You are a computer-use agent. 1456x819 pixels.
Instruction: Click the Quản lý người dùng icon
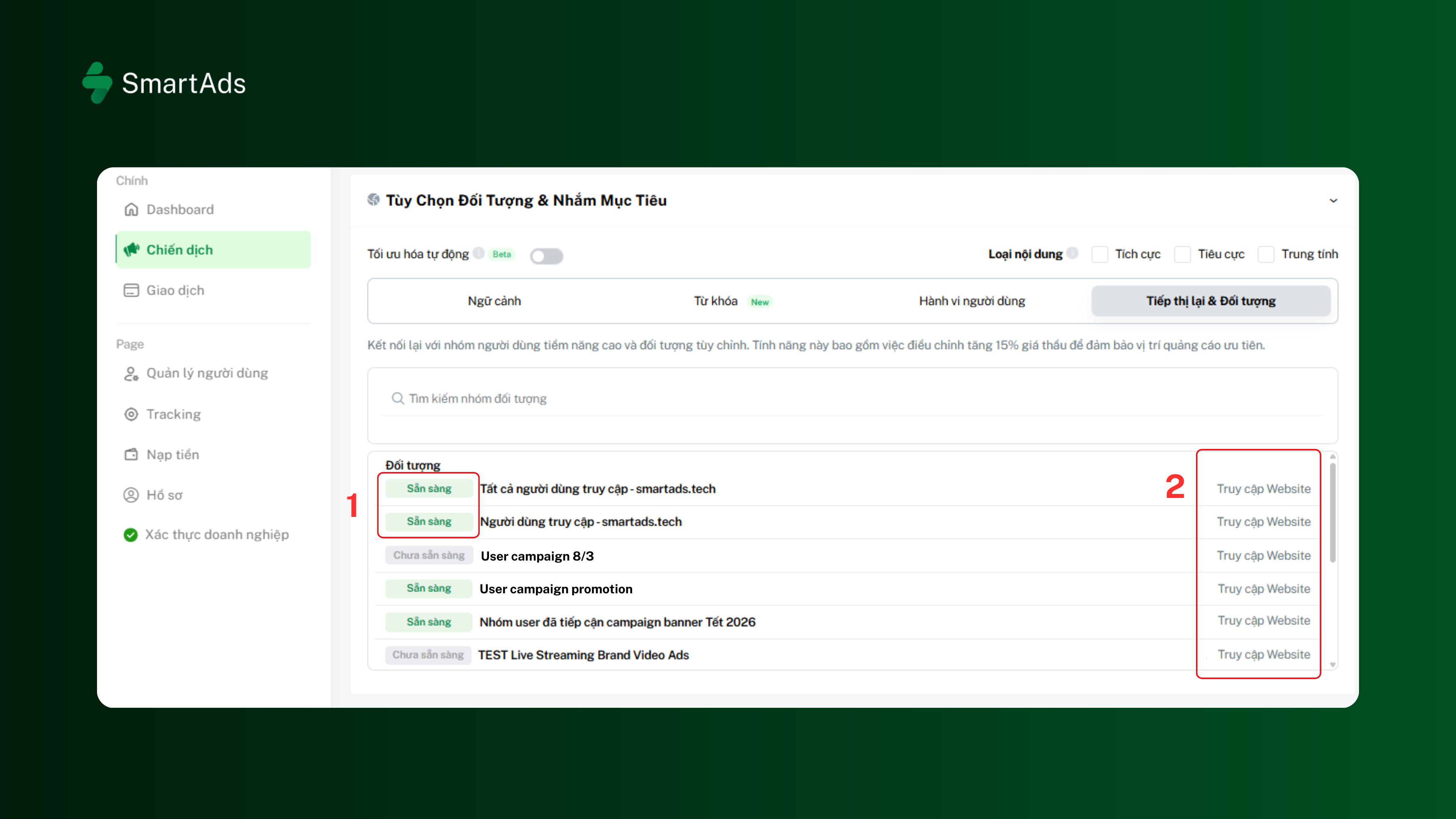[x=131, y=374]
